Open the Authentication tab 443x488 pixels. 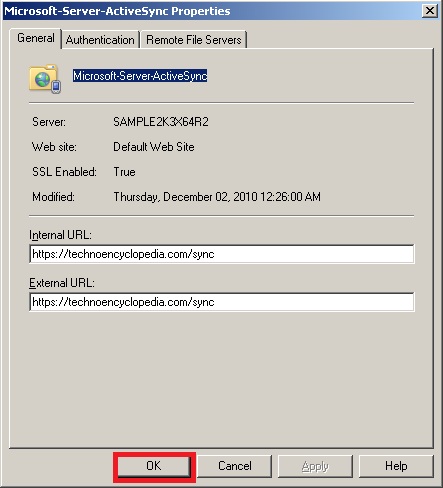pos(100,40)
